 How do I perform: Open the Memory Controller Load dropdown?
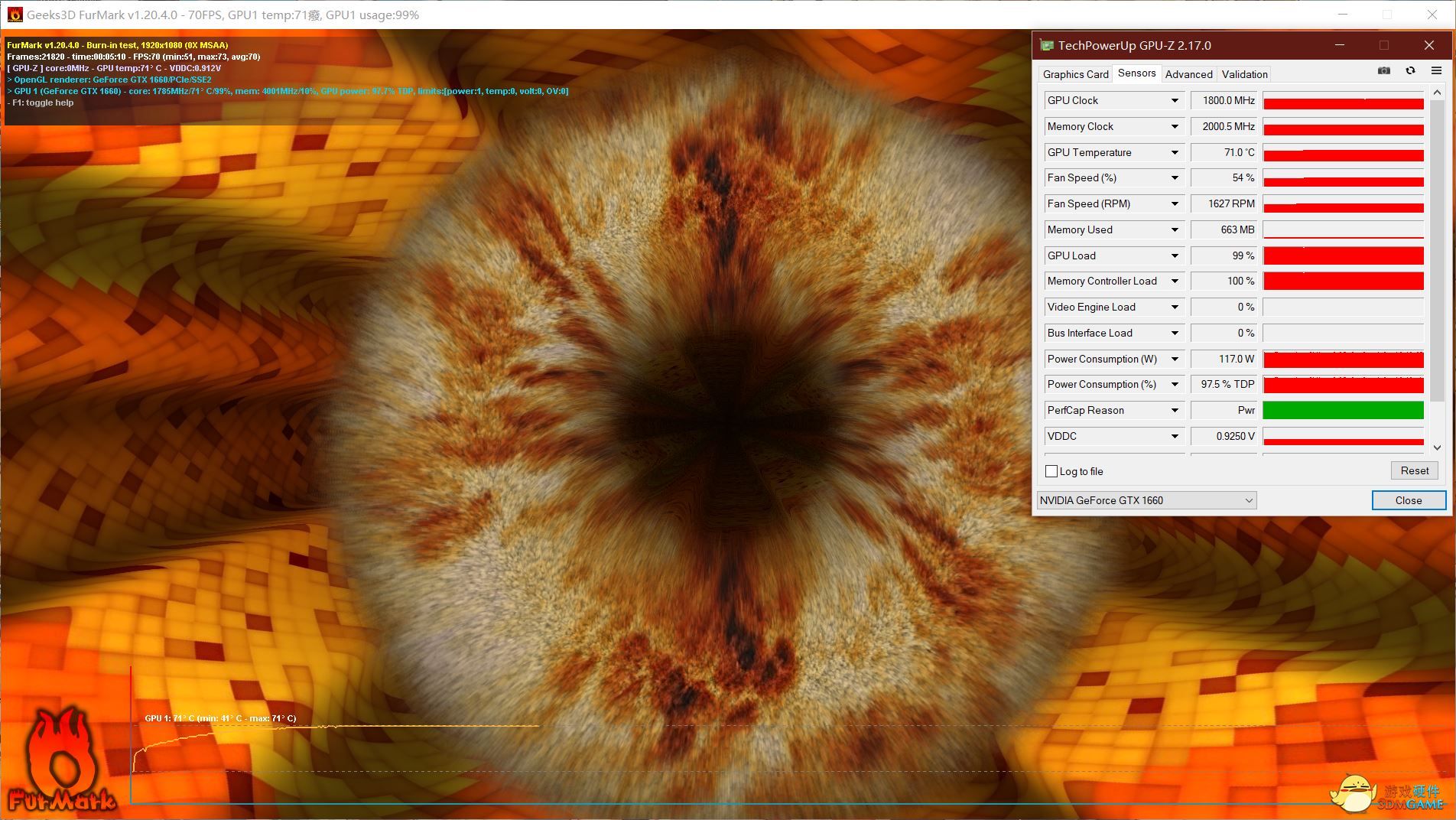pyautogui.click(x=1175, y=281)
